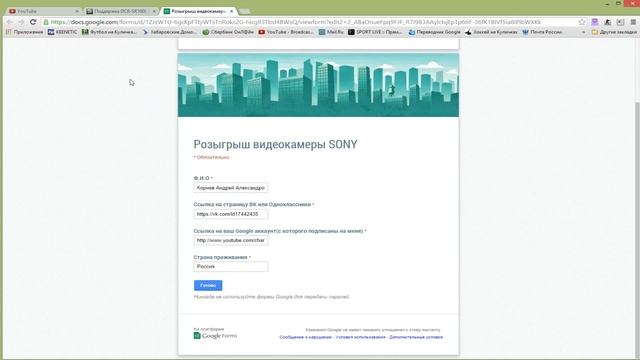Switch to the Поддержка DCR-SR300 tab
The height and width of the screenshot is (360, 640).
(x=121, y=11)
